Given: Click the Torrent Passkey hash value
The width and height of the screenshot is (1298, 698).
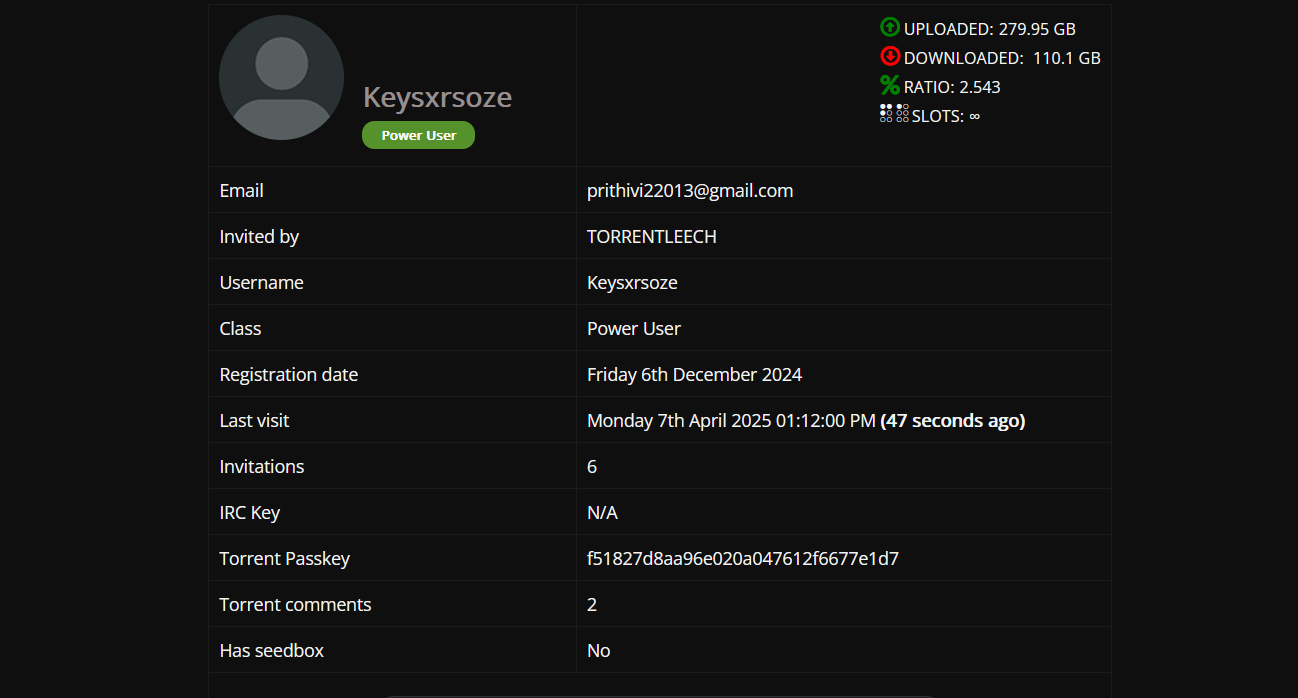Looking at the screenshot, I should 742,558.
